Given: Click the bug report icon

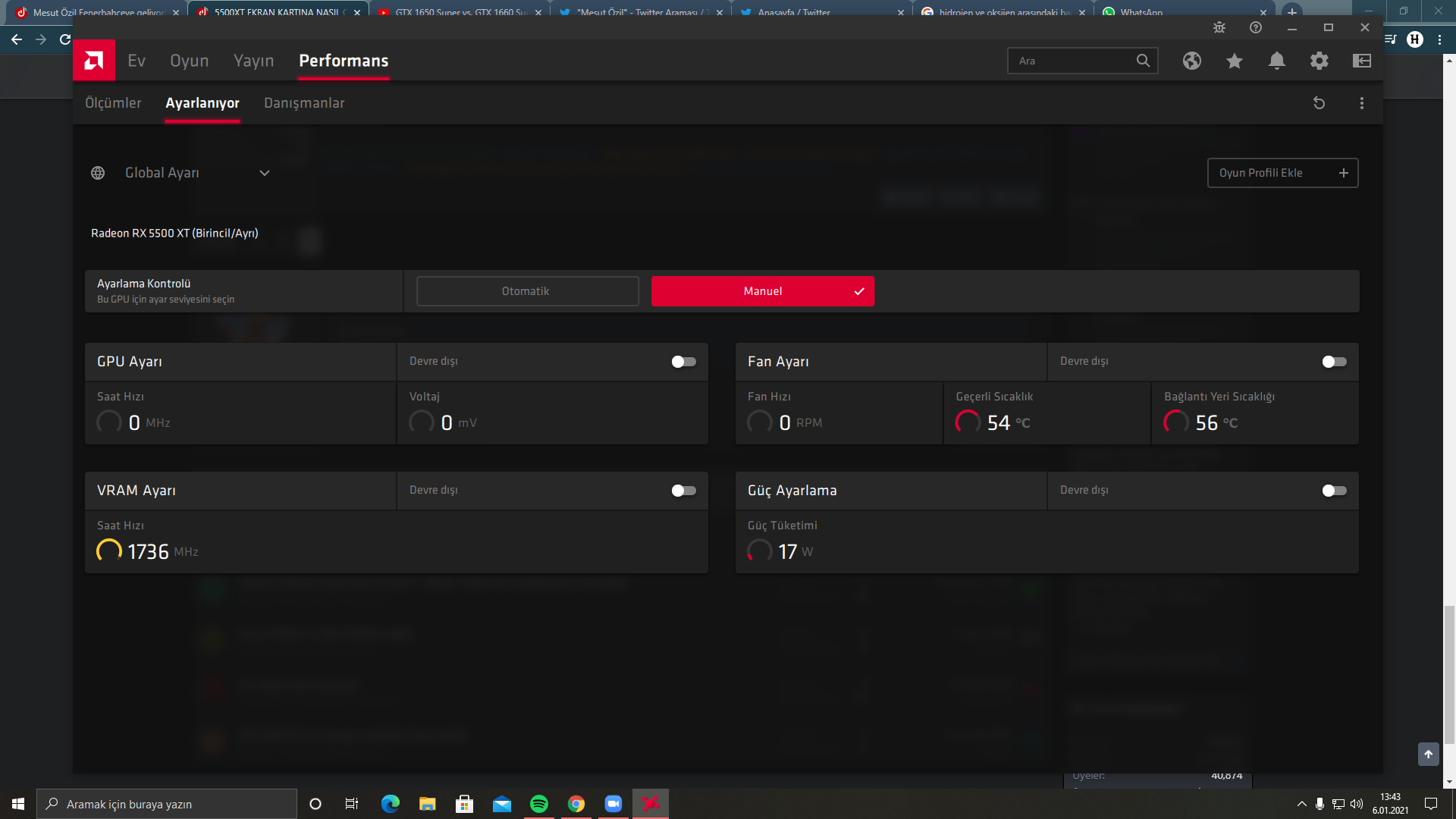Looking at the screenshot, I should [x=1219, y=27].
